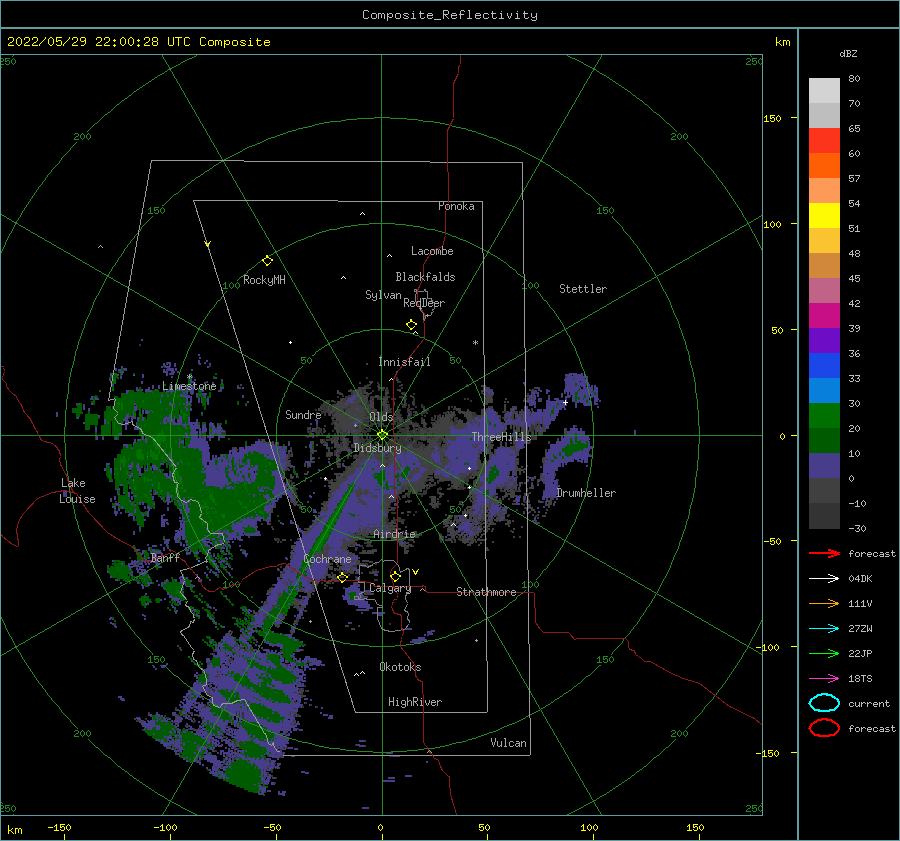Click the yellow diamond marker south of RedDeer
Screen dimensions: 900x841
coord(412,325)
